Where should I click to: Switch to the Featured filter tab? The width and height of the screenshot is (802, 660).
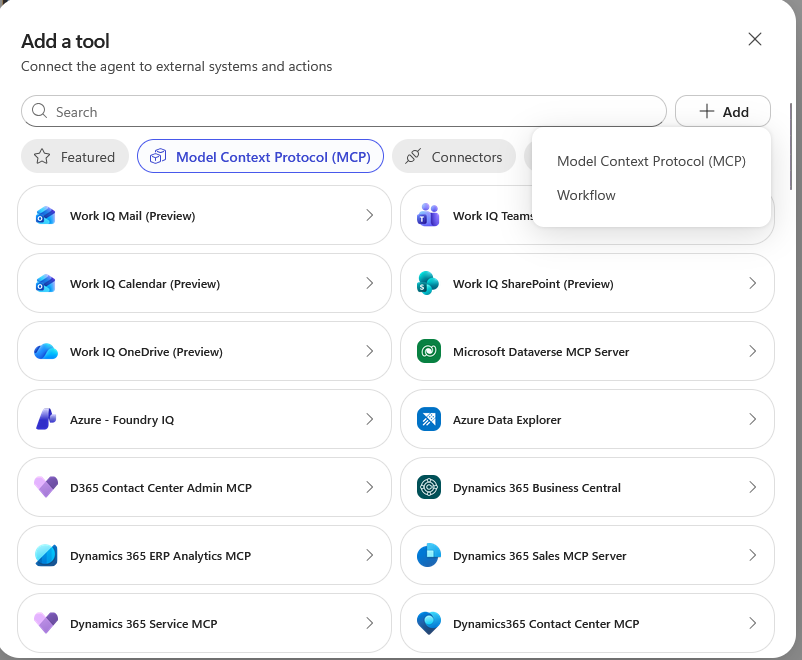75,157
